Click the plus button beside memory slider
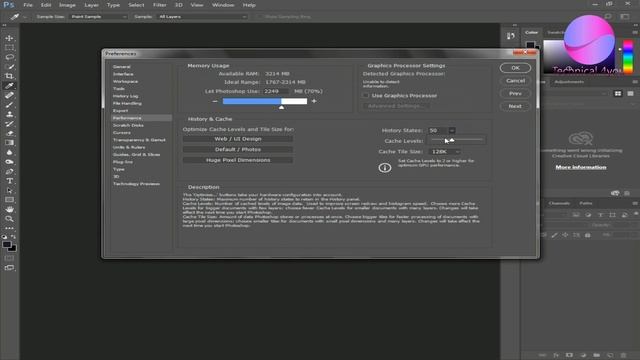The image size is (640, 360). pyautogui.click(x=314, y=101)
